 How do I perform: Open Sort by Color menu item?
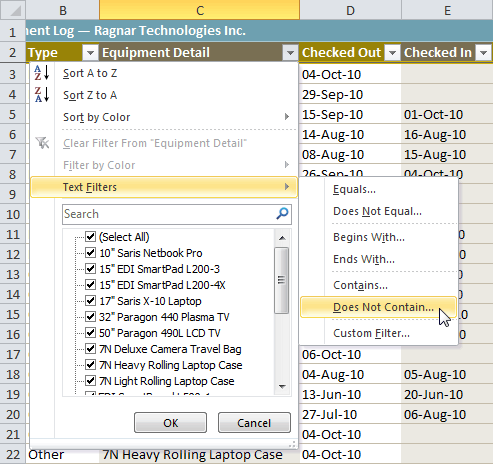point(163,117)
